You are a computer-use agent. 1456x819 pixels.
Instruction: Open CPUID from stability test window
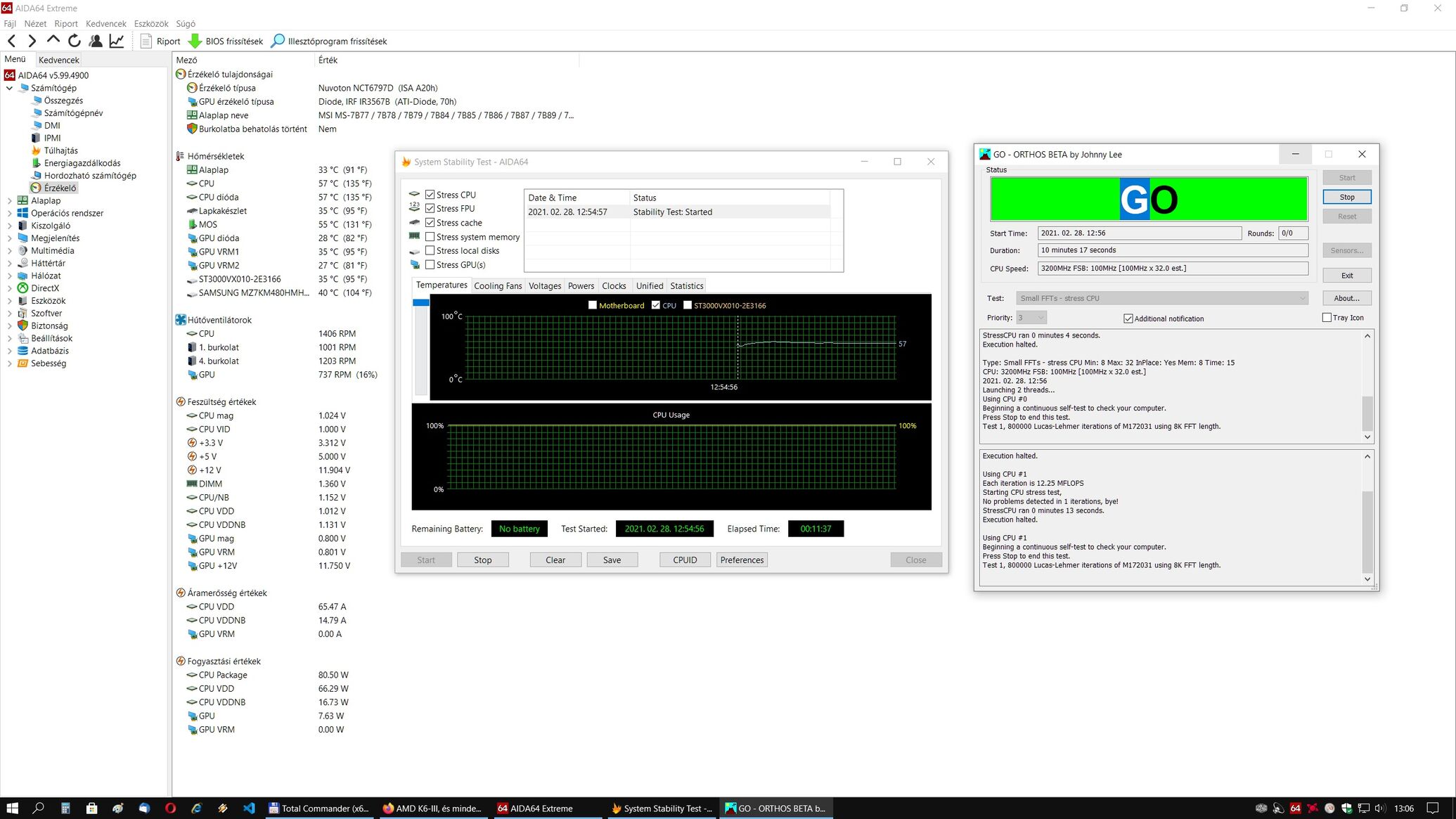point(685,560)
